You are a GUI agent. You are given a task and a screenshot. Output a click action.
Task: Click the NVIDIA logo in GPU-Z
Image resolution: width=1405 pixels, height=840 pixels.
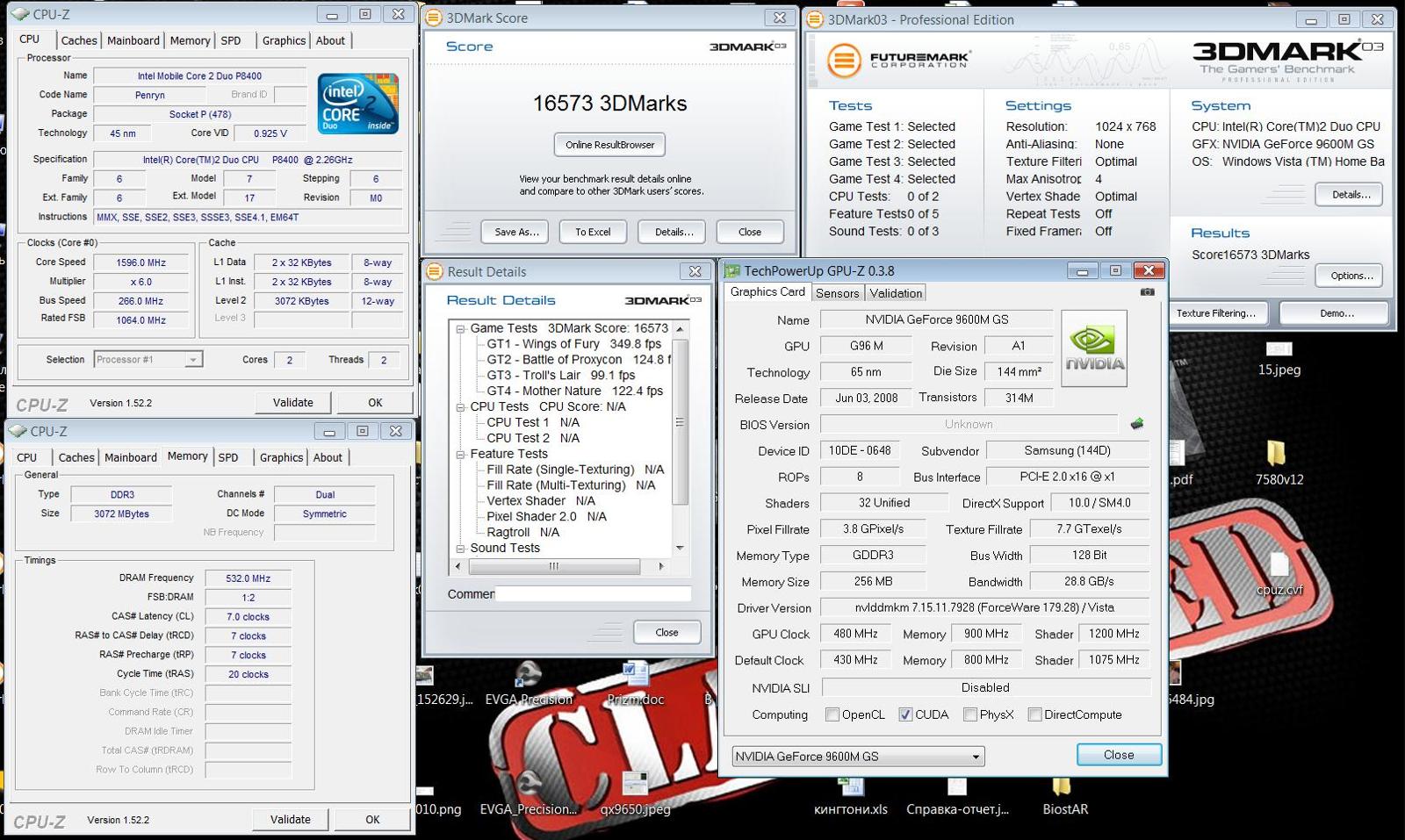1094,348
